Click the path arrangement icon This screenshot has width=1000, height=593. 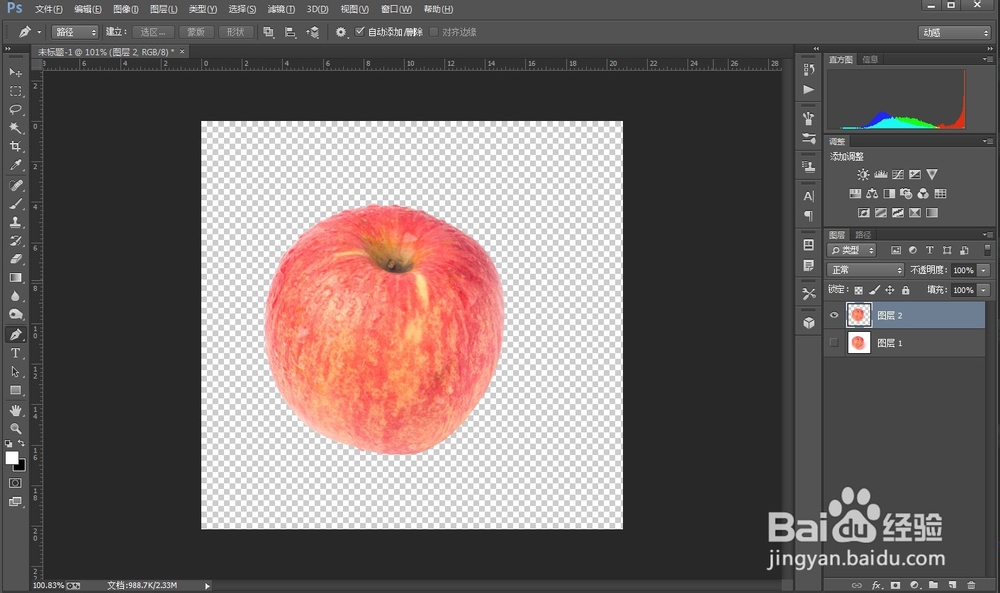pos(312,32)
